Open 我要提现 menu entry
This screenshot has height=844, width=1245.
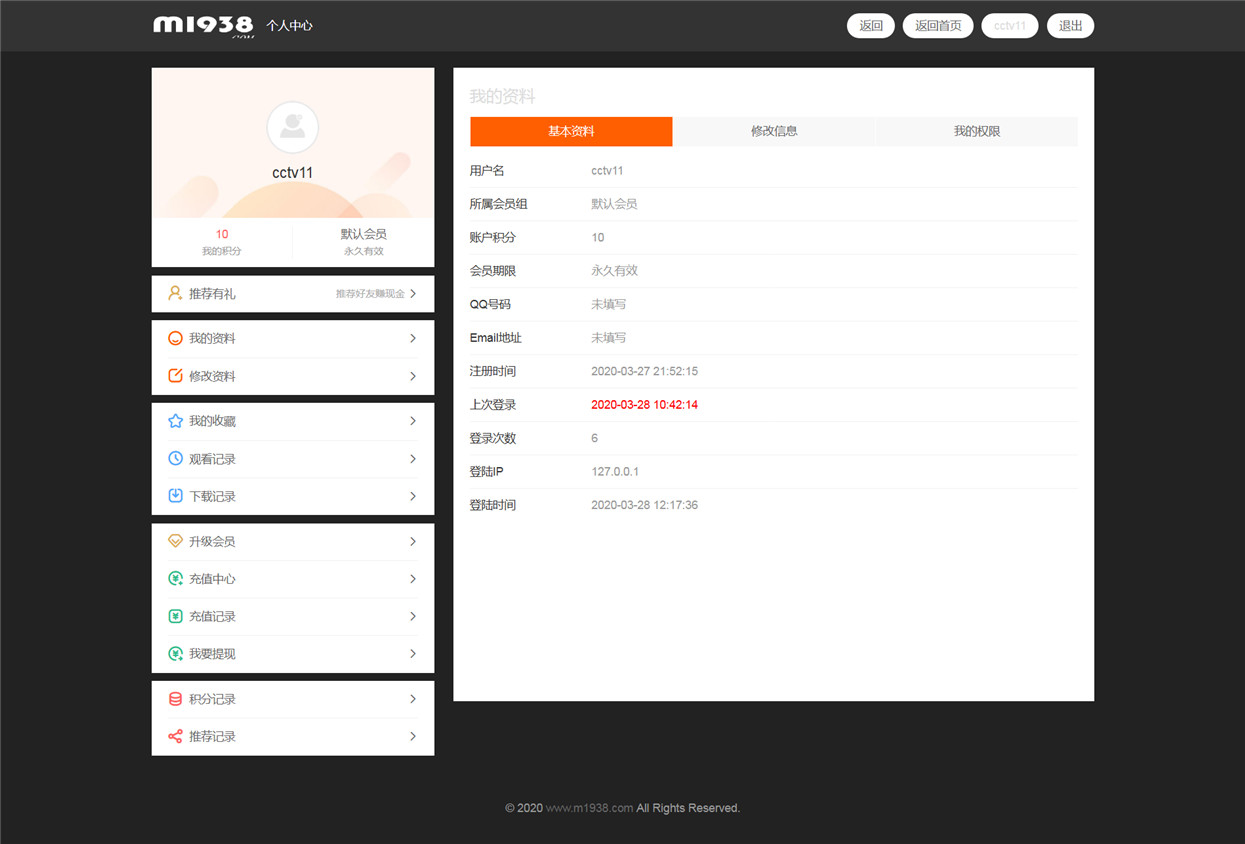coord(293,654)
